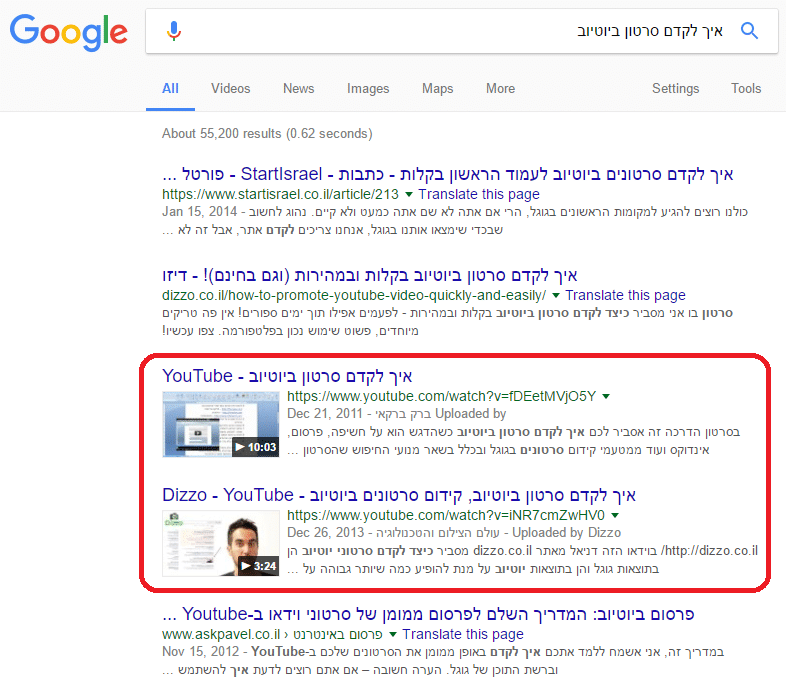
Task: Focus the Google search input field
Action: point(462,31)
